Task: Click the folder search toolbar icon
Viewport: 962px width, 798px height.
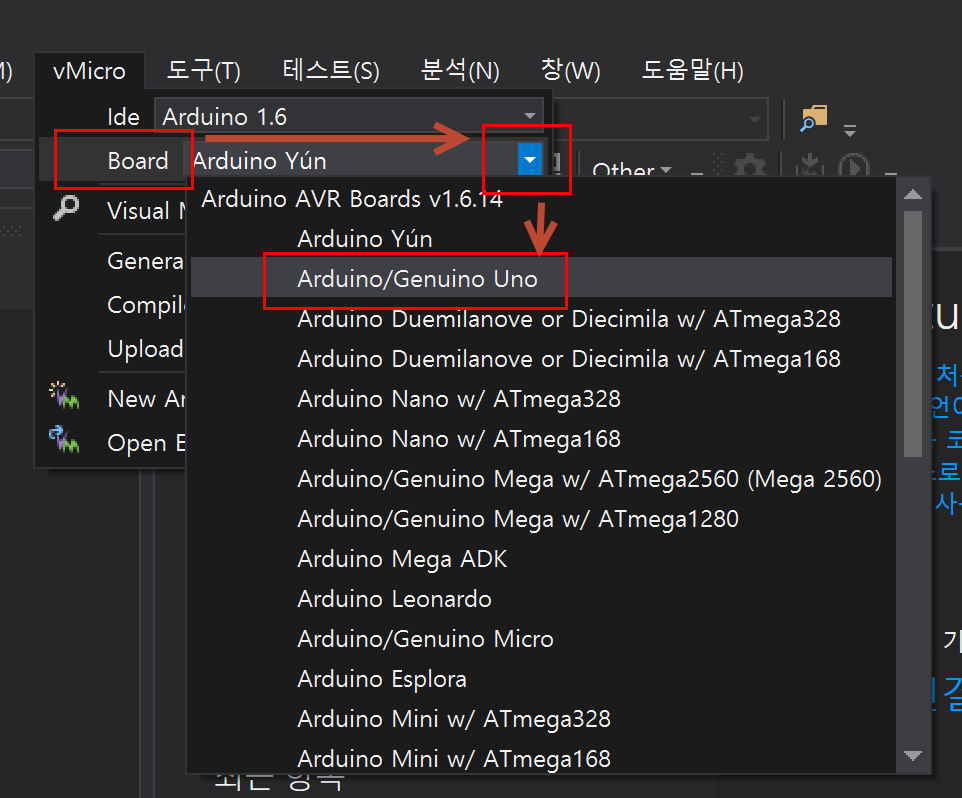Action: click(x=814, y=118)
